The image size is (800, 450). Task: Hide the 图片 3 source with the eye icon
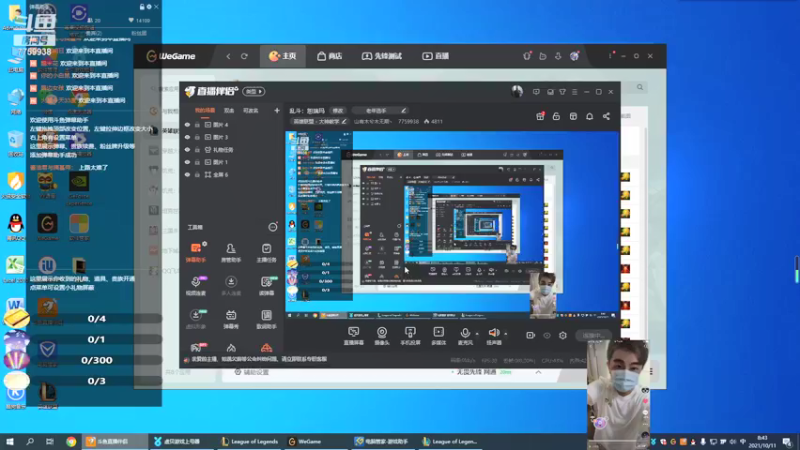coord(187,137)
